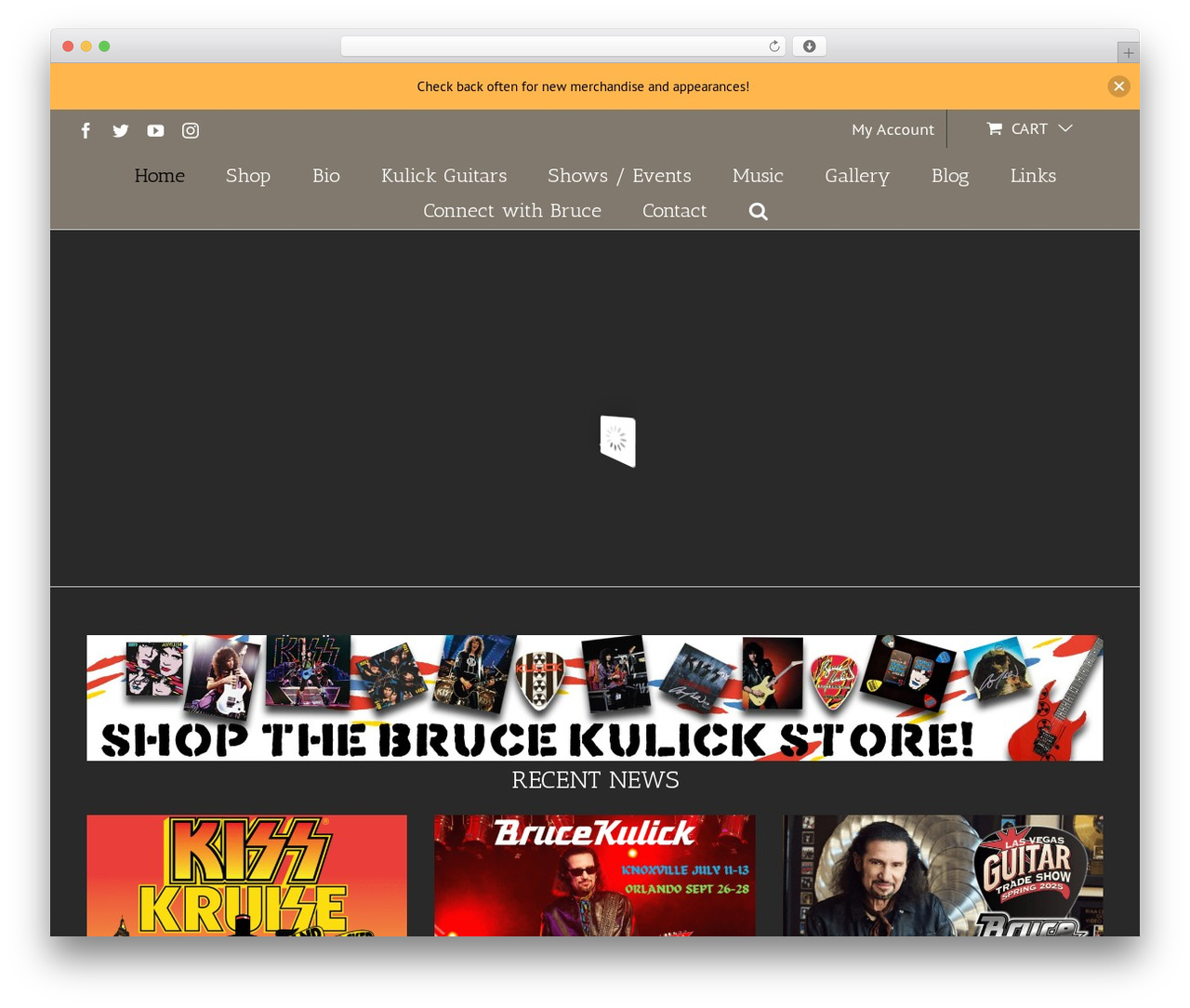Click the search magnifier icon in menu
The height and width of the screenshot is (1008, 1190).
click(759, 211)
